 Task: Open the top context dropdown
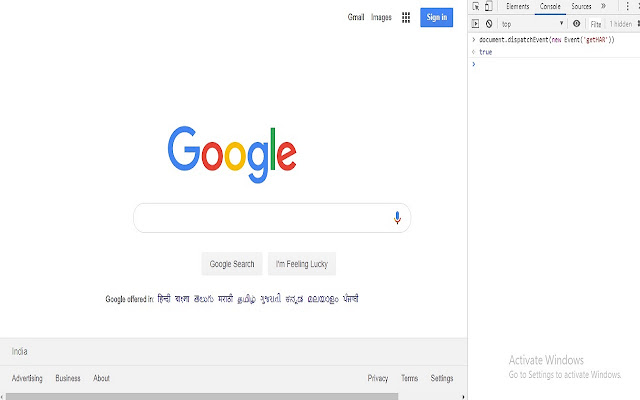(x=533, y=24)
